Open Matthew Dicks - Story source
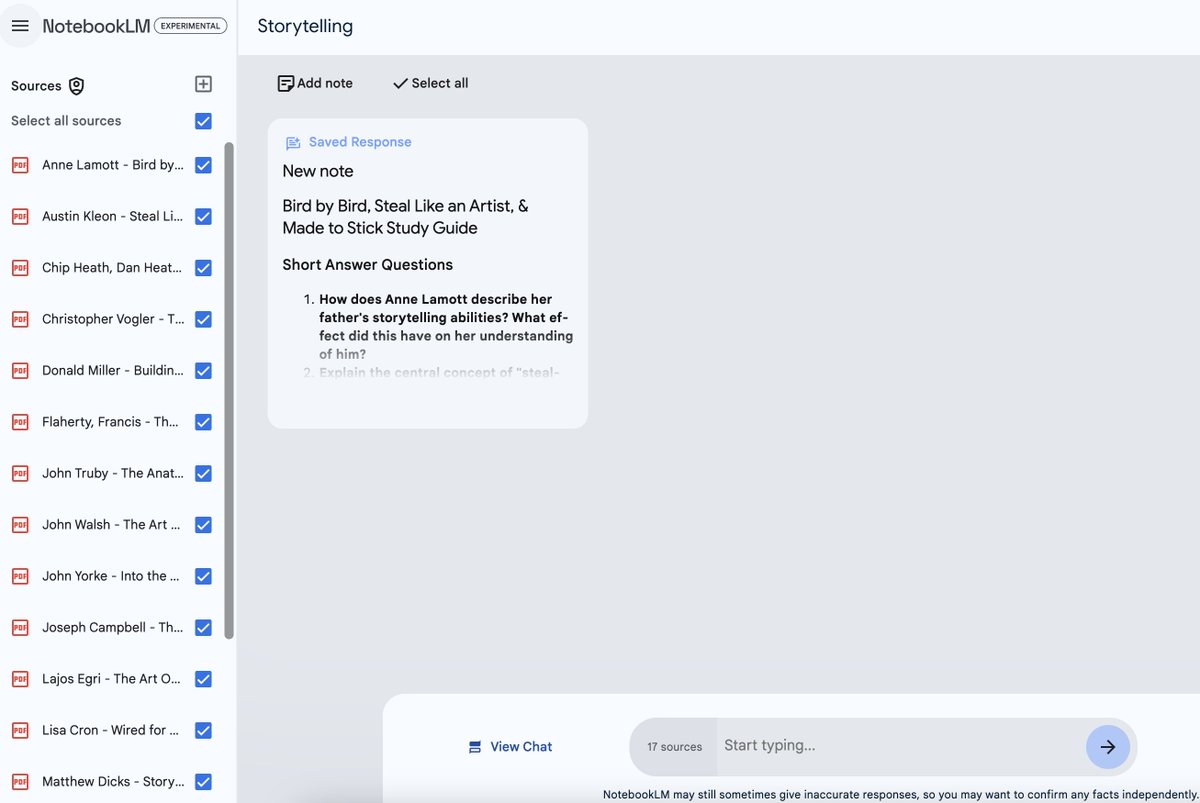Viewport: 1200px width, 803px height. (113, 782)
